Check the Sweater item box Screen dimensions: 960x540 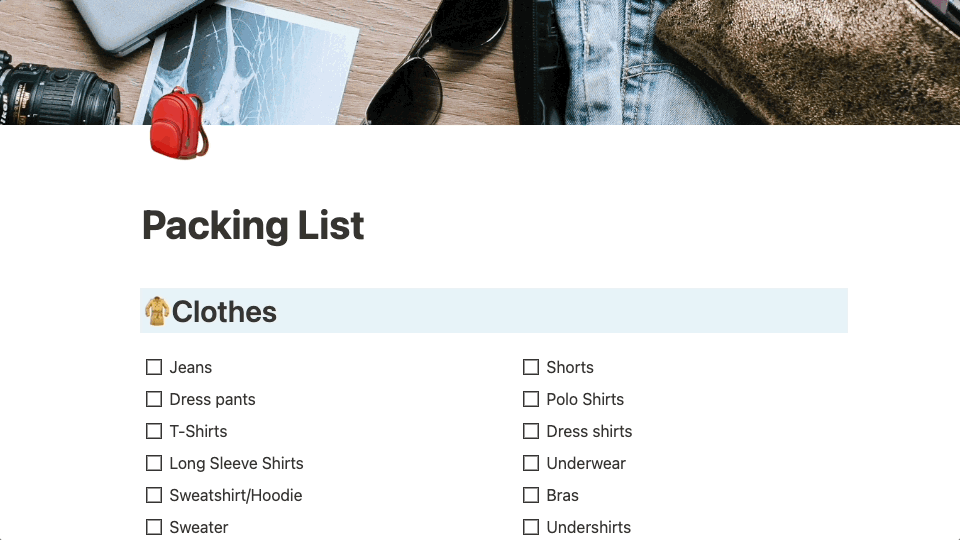(x=154, y=527)
